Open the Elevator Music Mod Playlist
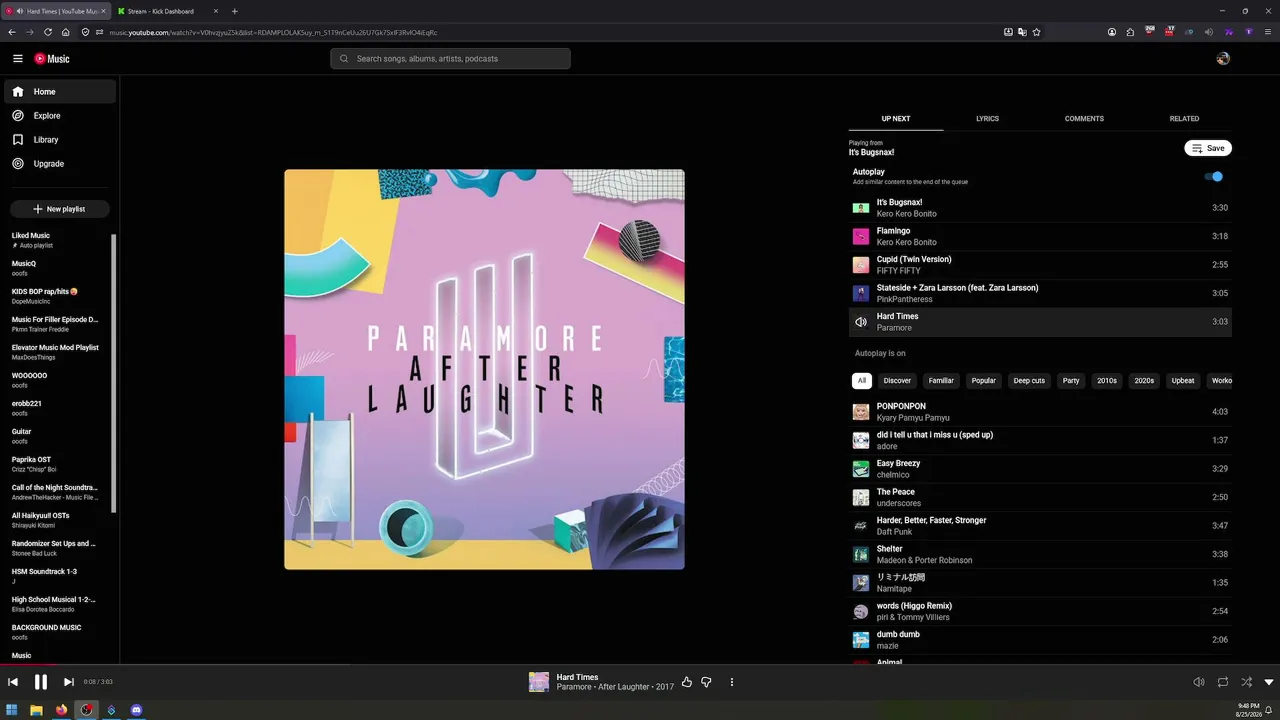 pyautogui.click(x=59, y=352)
